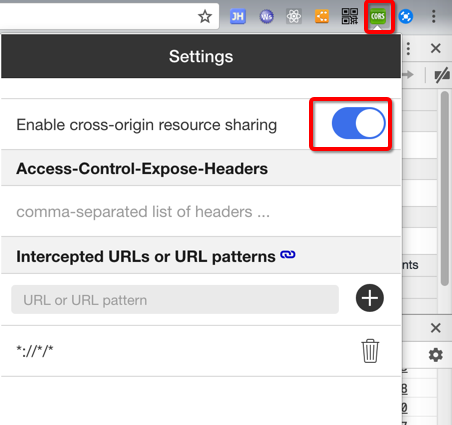
Task: Click the blue circular extension icon
Action: coord(406,16)
